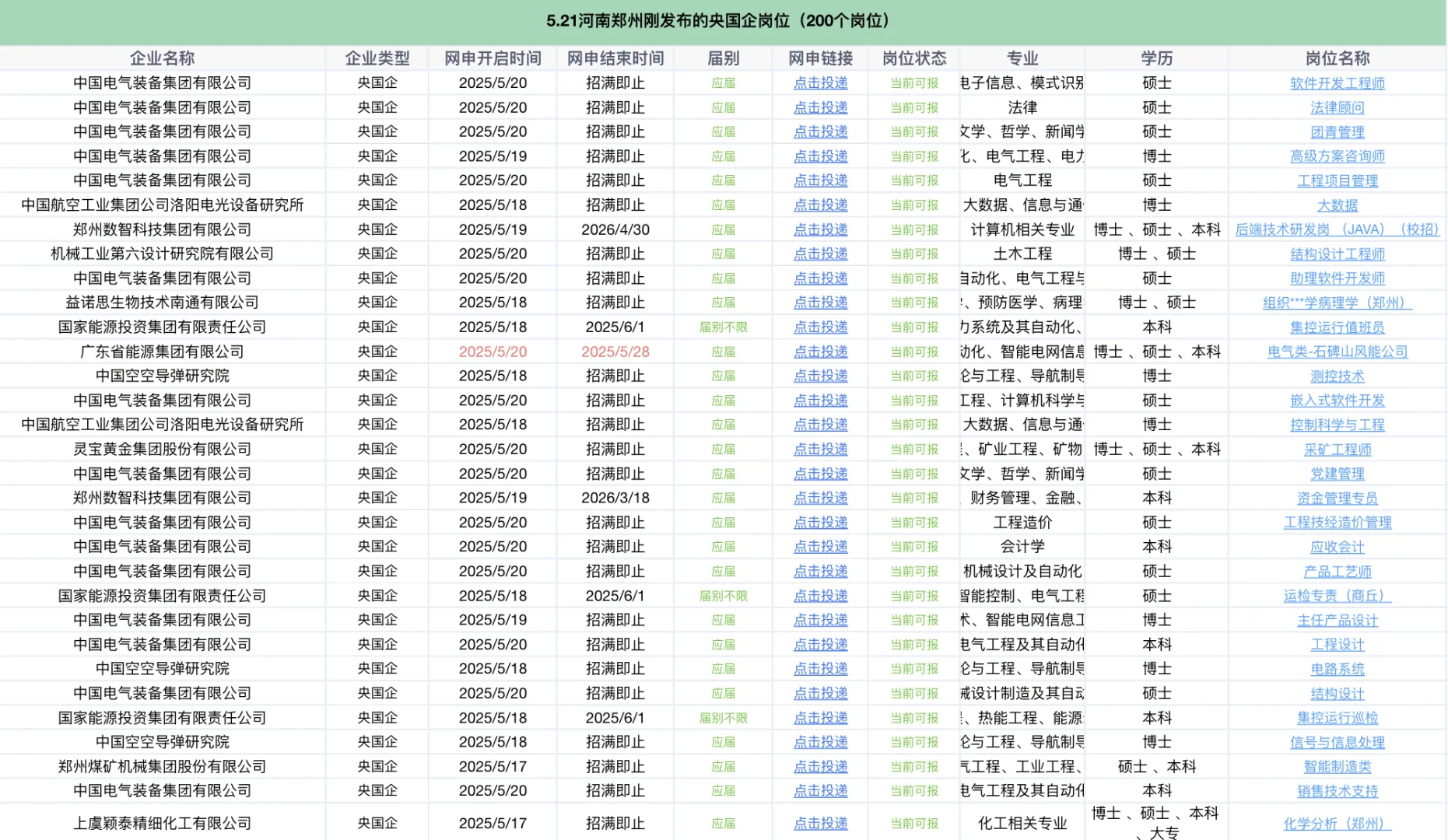Click 点击投递 in the 采矿工程师 row
Viewport: 1448px width, 840px height.
pos(820,450)
